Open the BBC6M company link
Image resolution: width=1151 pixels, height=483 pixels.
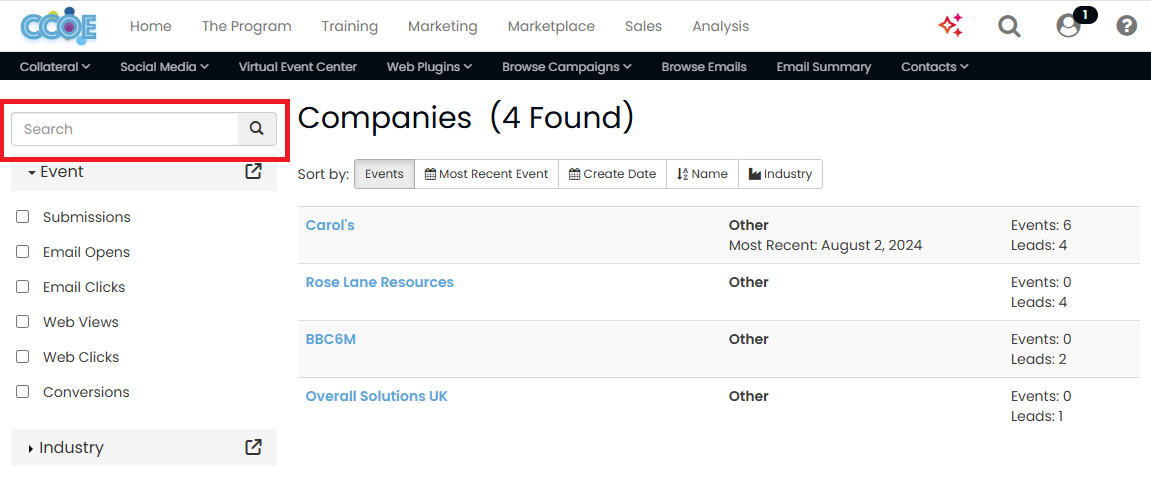pos(330,339)
